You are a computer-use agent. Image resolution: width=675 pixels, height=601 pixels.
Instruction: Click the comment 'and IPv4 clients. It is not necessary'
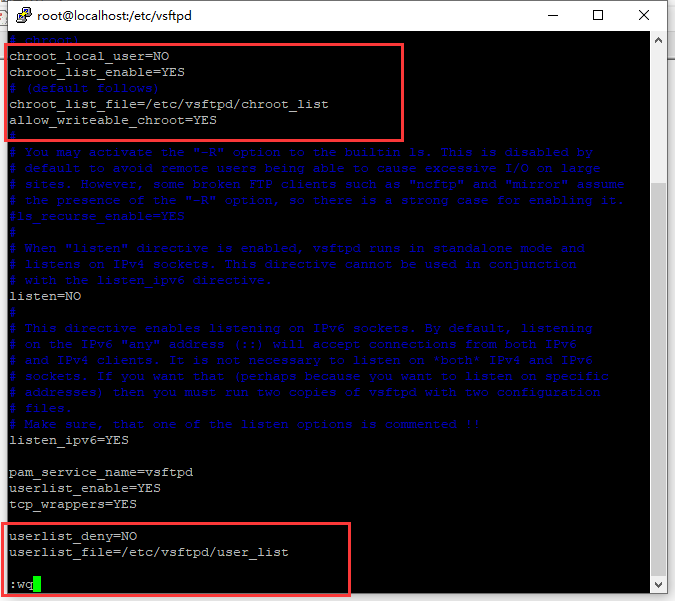tap(301, 360)
